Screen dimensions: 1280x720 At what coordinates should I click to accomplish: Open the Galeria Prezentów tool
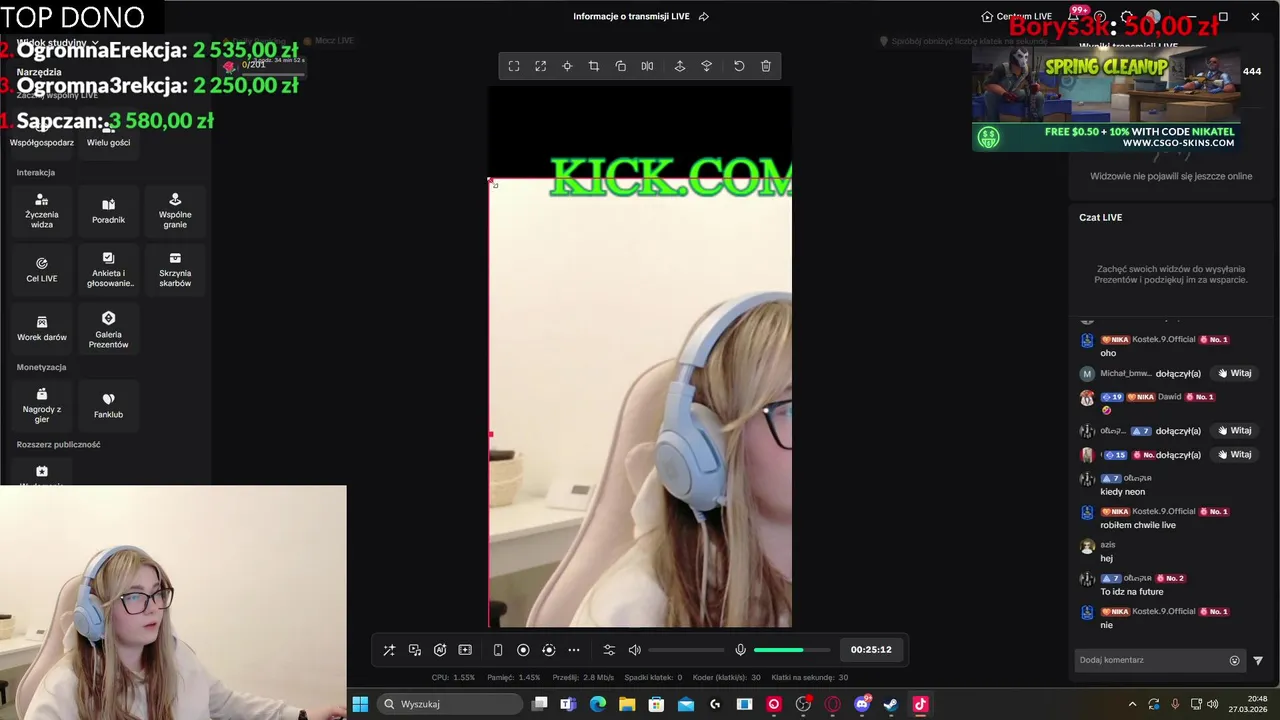point(108,329)
